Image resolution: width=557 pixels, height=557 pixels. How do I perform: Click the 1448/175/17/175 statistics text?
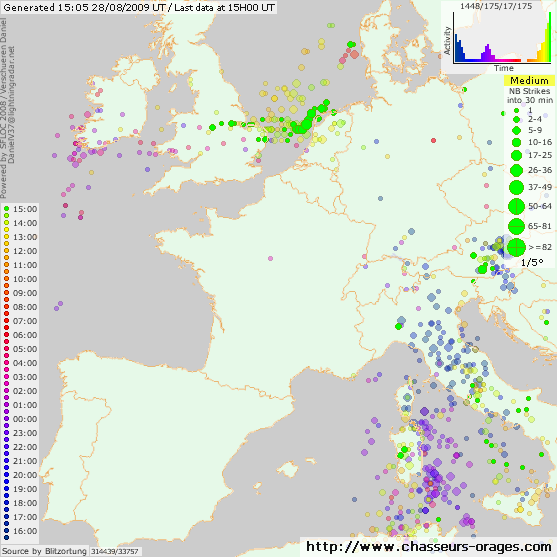point(496,6)
